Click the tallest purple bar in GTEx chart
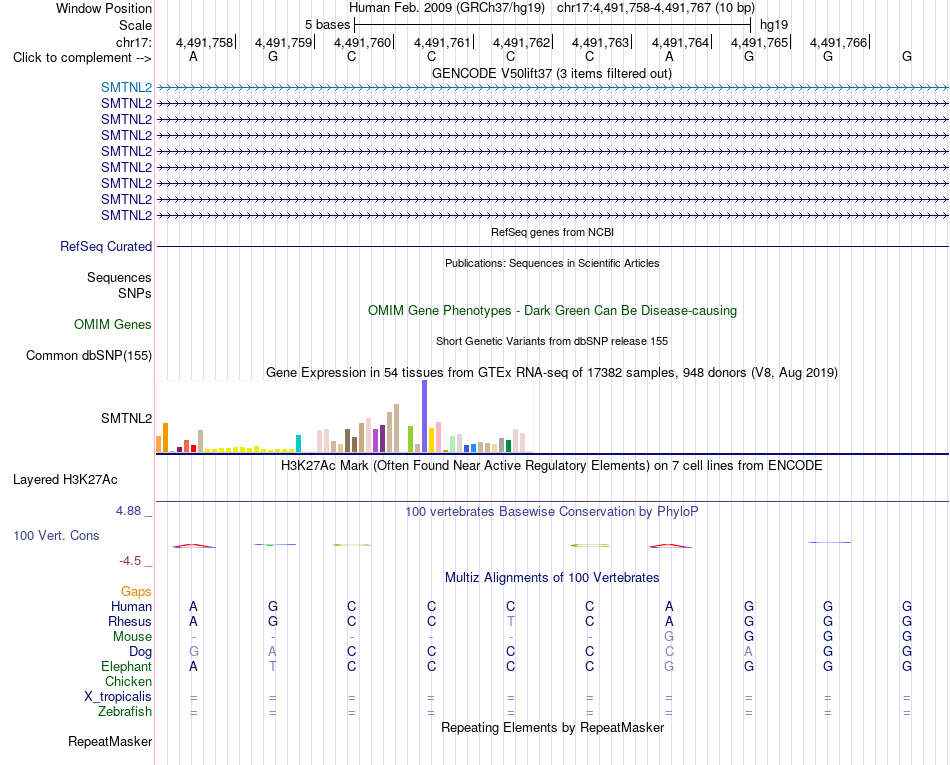This screenshot has width=950, height=765. coord(424,416)
